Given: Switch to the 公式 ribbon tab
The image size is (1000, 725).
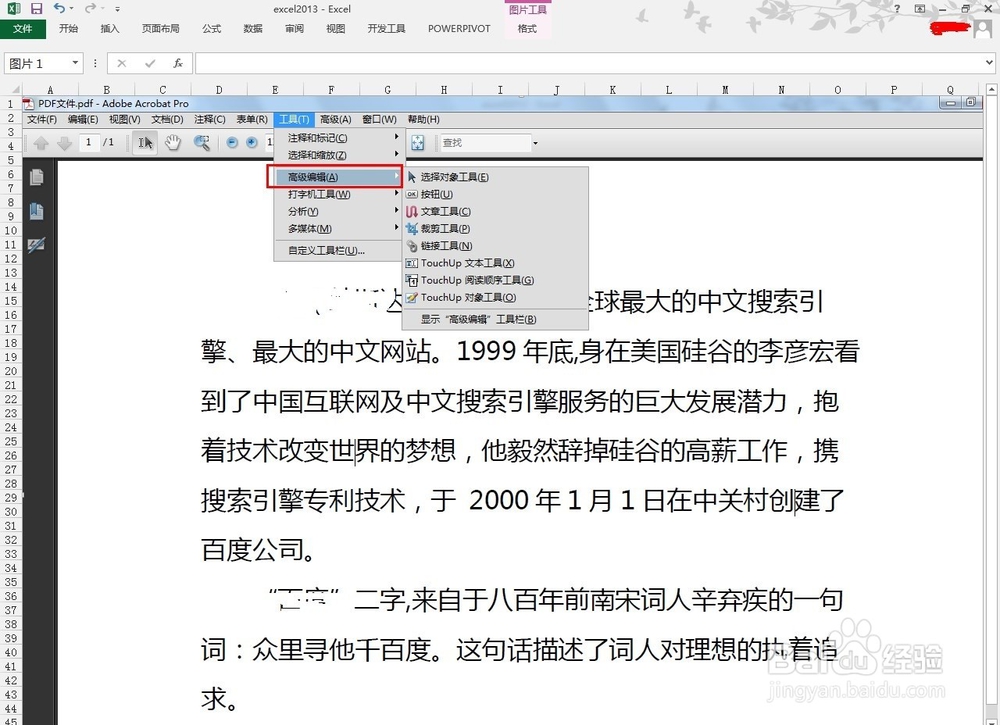Looking at the screenshot, I should 211,29.
